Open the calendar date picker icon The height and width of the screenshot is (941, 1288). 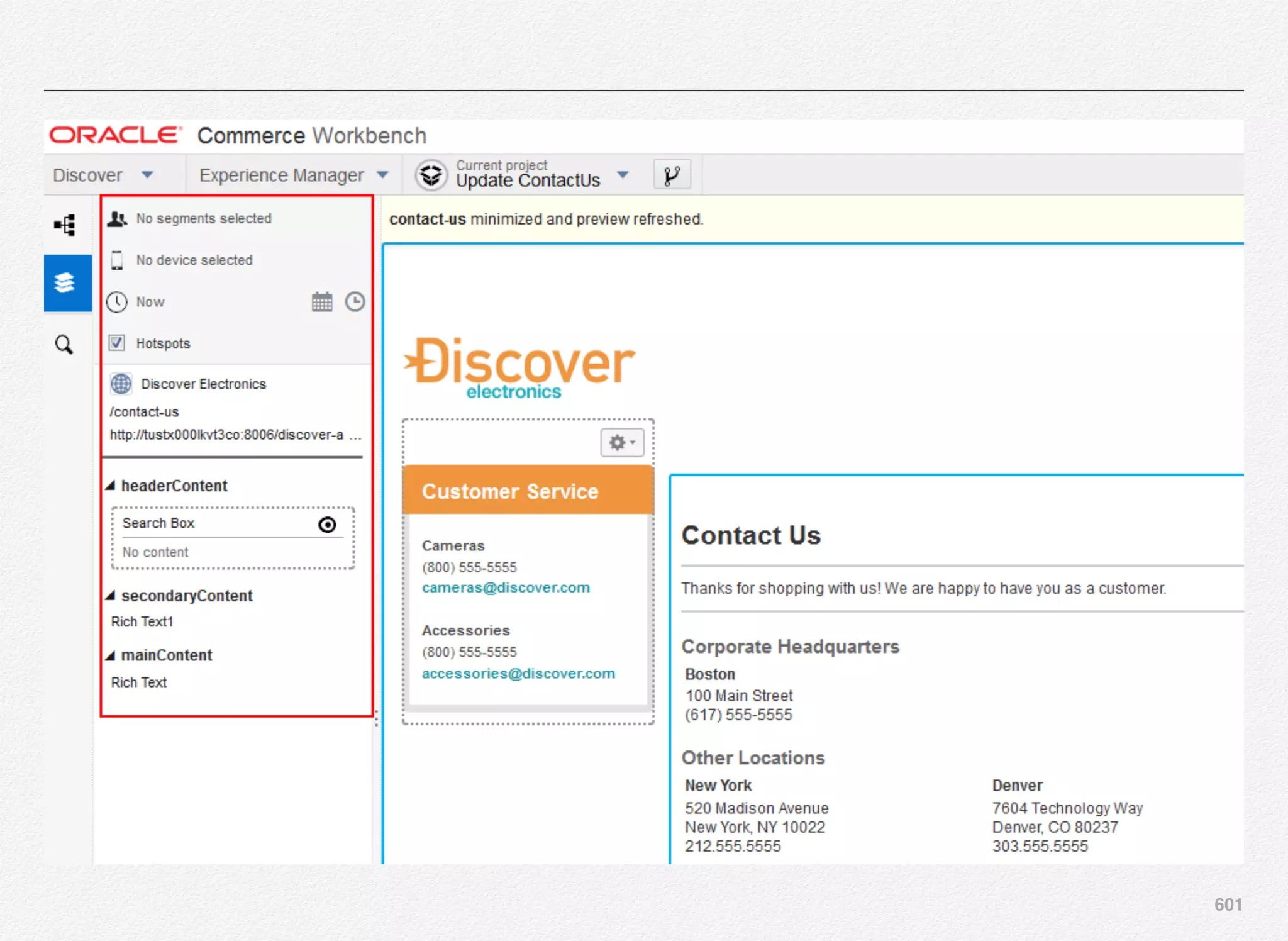coord(322,302)
